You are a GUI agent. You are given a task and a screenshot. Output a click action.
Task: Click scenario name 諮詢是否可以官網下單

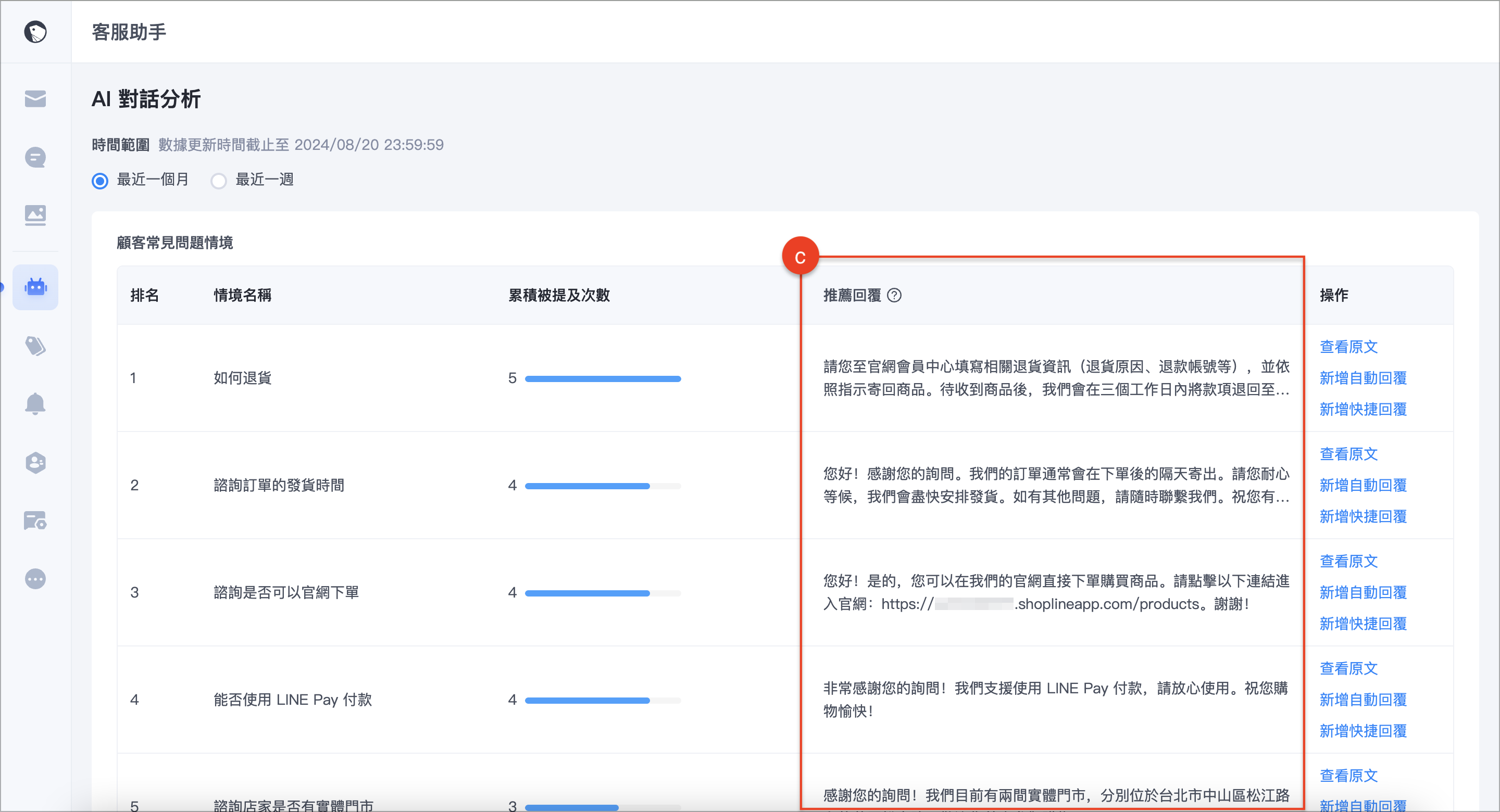(286, 592)
